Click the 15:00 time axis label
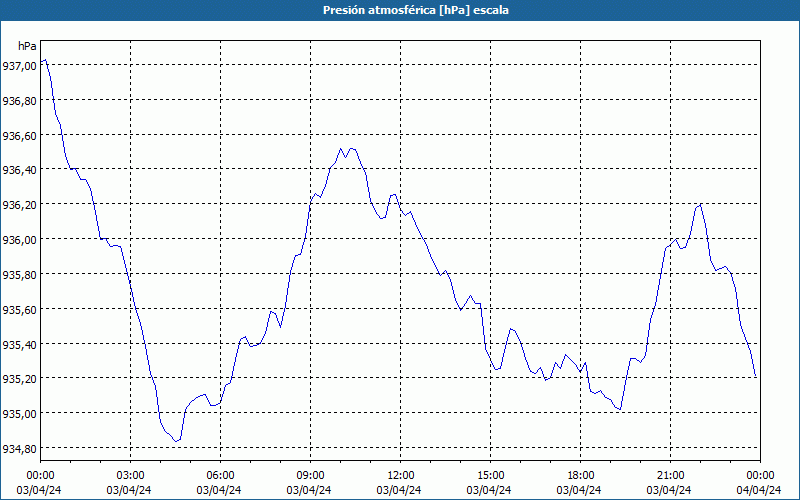The image size is (800, 500). pos(490,476)
